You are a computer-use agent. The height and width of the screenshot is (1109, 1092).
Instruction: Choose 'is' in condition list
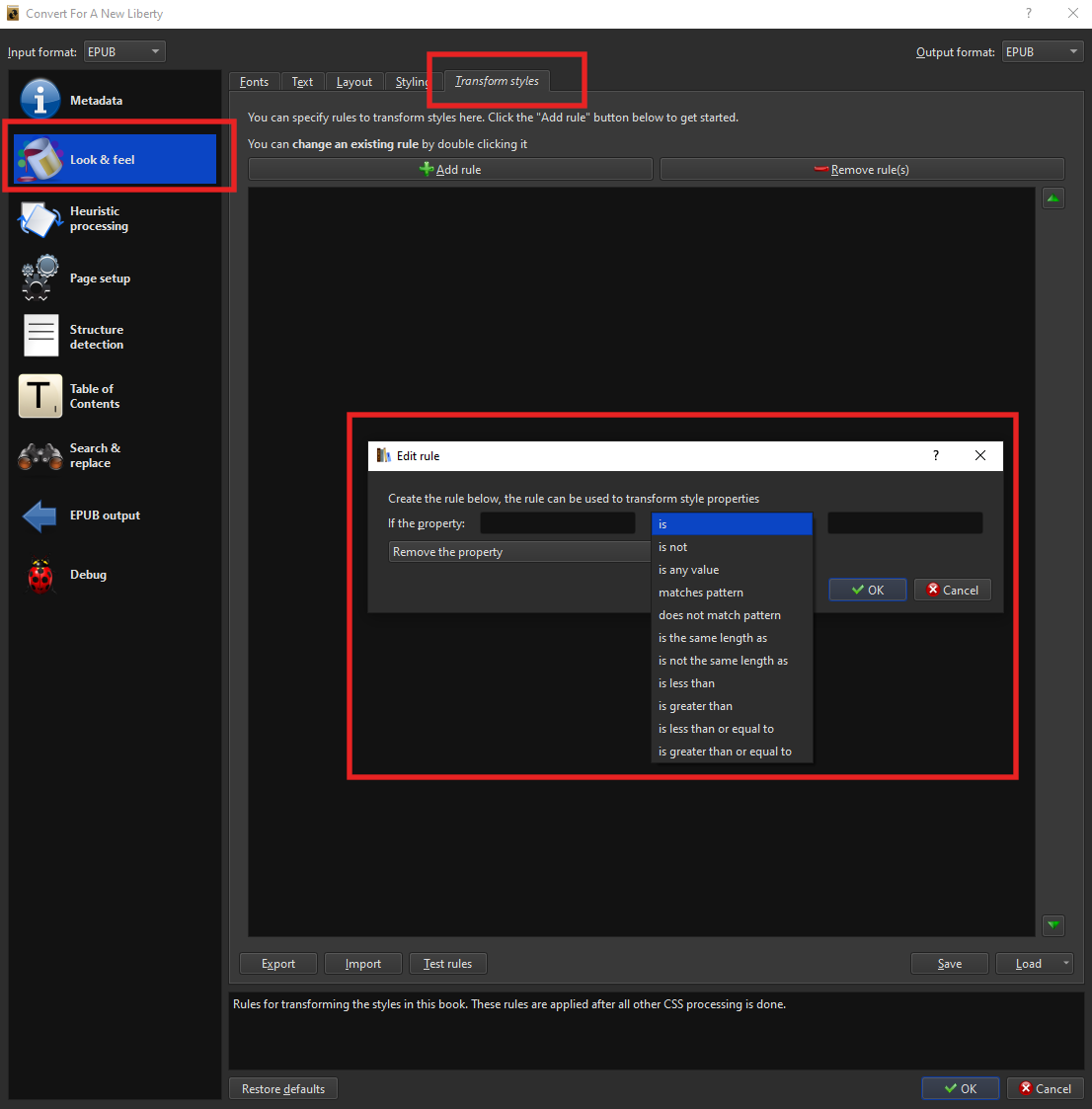[x=732, y=524]
